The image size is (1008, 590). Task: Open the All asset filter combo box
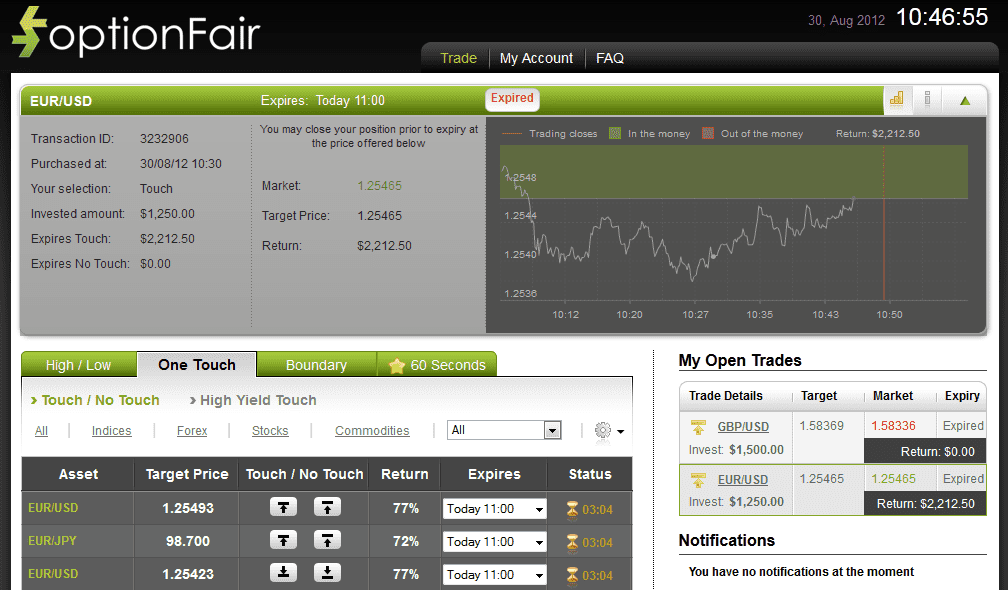[504, 429]
